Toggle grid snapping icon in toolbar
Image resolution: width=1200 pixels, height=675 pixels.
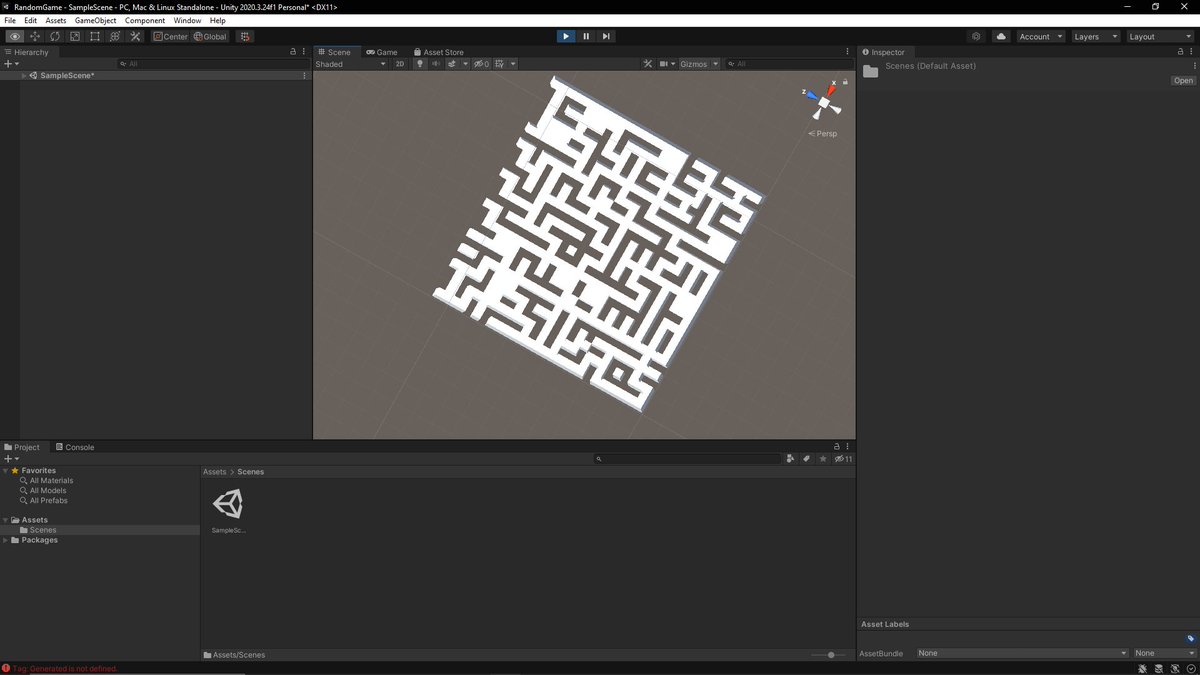pyautogui.click(x=245, y=36)
